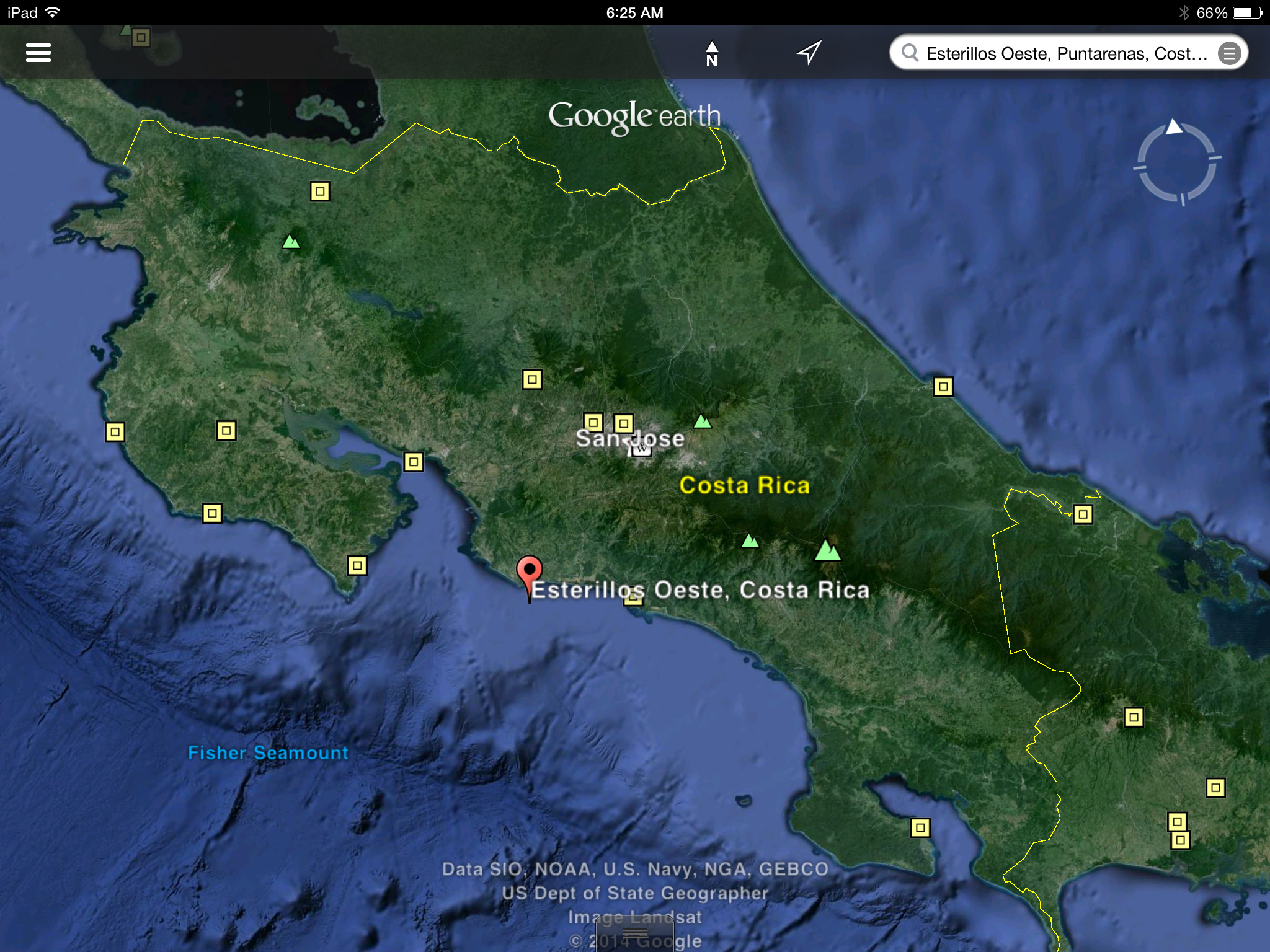The width and height of the screenshot is (1270, 952).
Task: Tap the magnifier icon in search field
Action: click(910, 53)
